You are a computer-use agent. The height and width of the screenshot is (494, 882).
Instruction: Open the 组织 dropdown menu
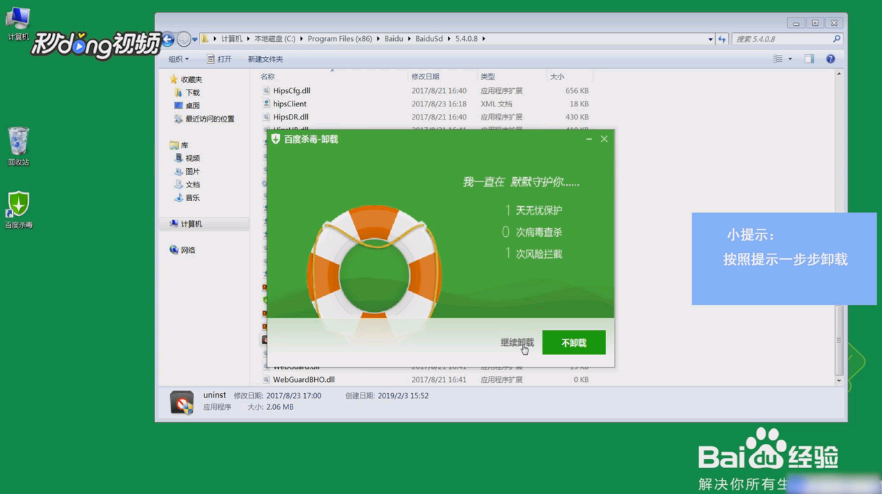click(x=178, y=59)
